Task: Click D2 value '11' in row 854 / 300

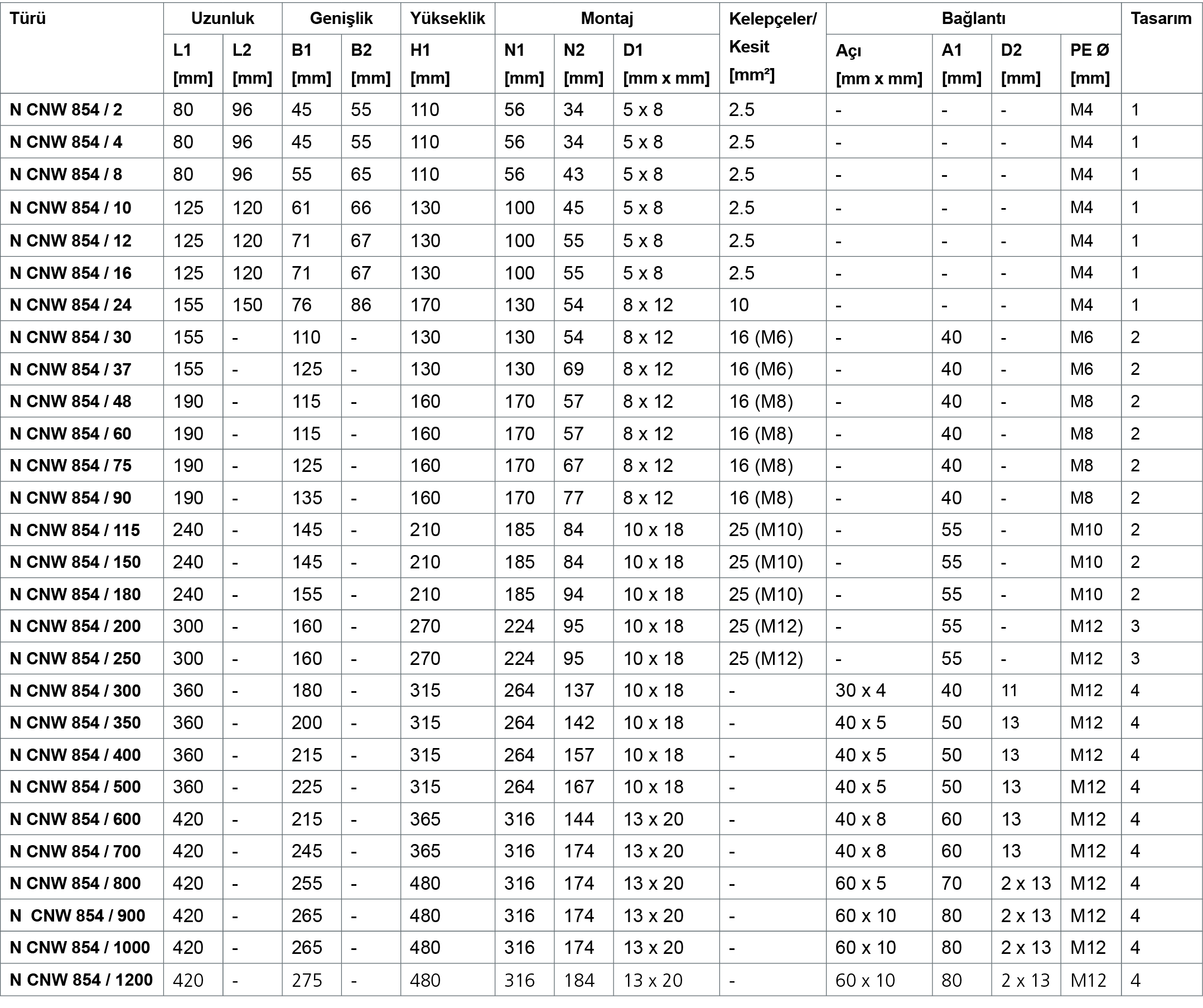Action: (1009, 691)
